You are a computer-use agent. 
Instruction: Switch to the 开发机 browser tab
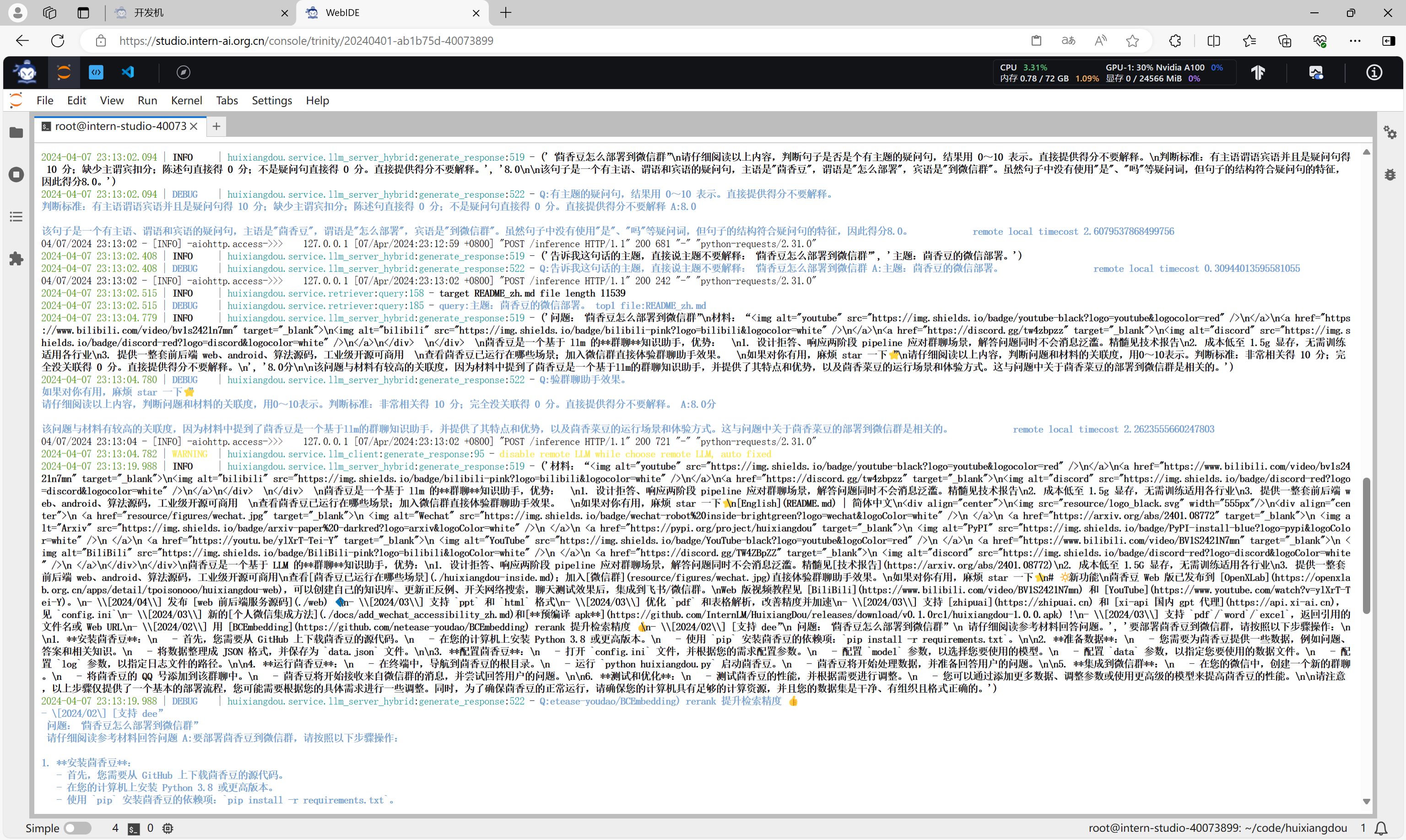pyautogui.click(x=201, y=12)
